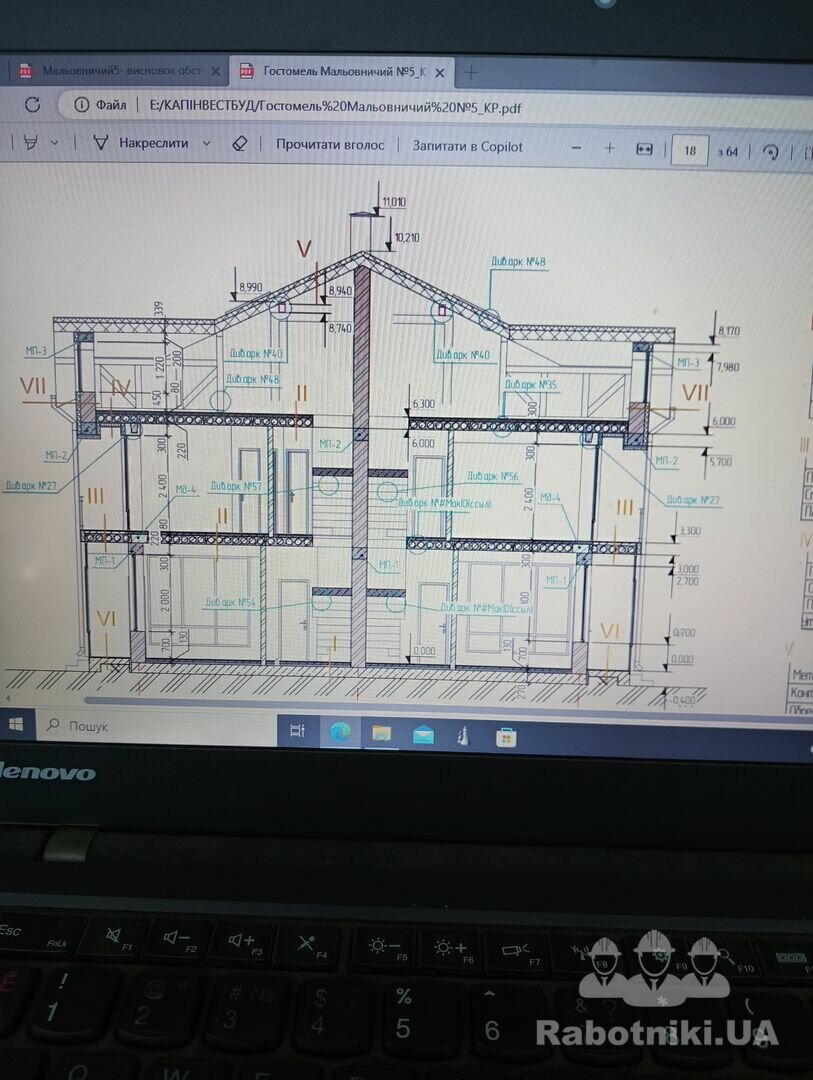
Task: Open Microsoft Edge from the taskbar
Action: [x=340, y=733]
